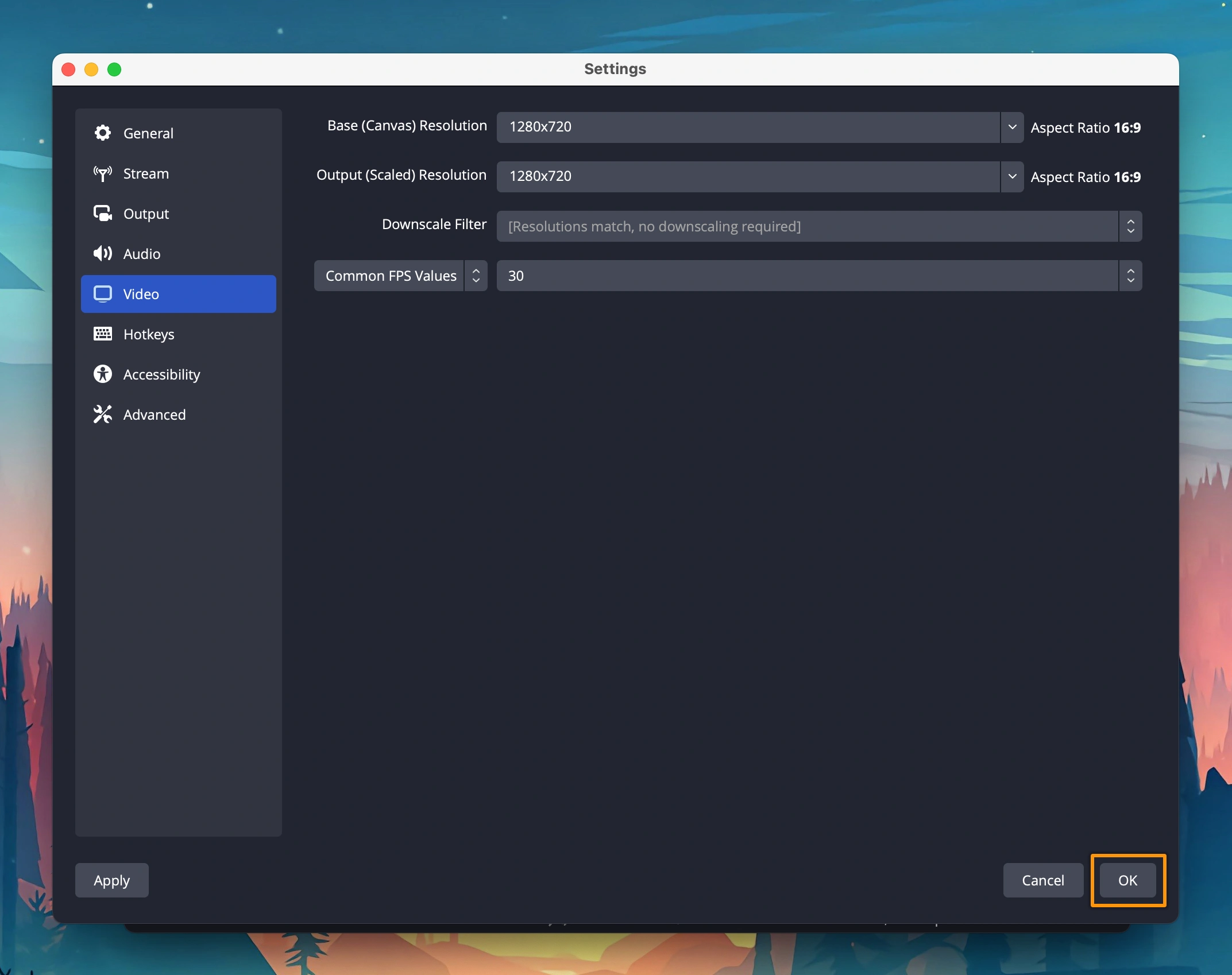Click the Stream antenna icon
Viewport: 1232px width, 975px height.
click(103, 173)
